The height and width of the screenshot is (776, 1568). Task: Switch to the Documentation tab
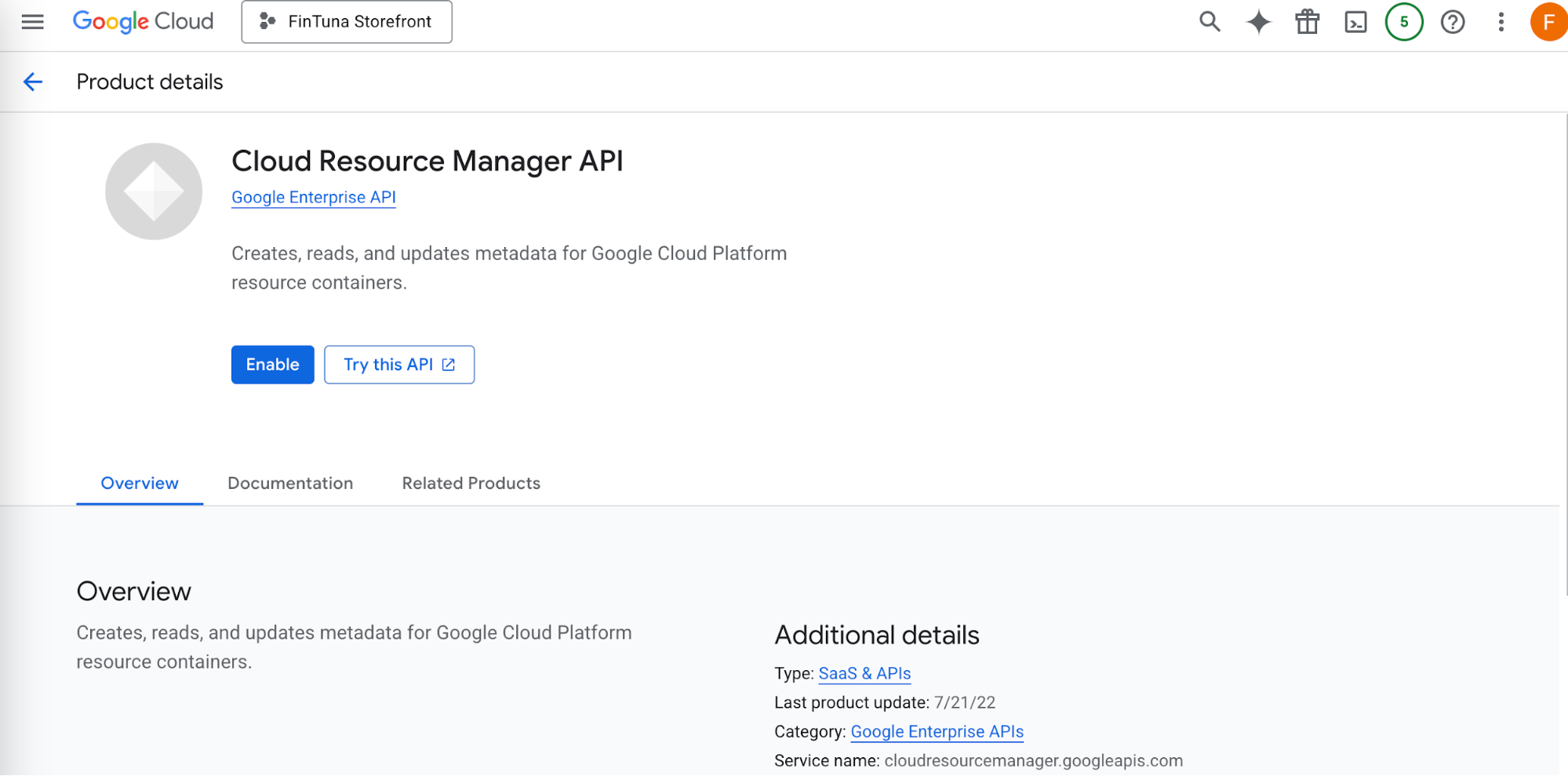(290, 483)
